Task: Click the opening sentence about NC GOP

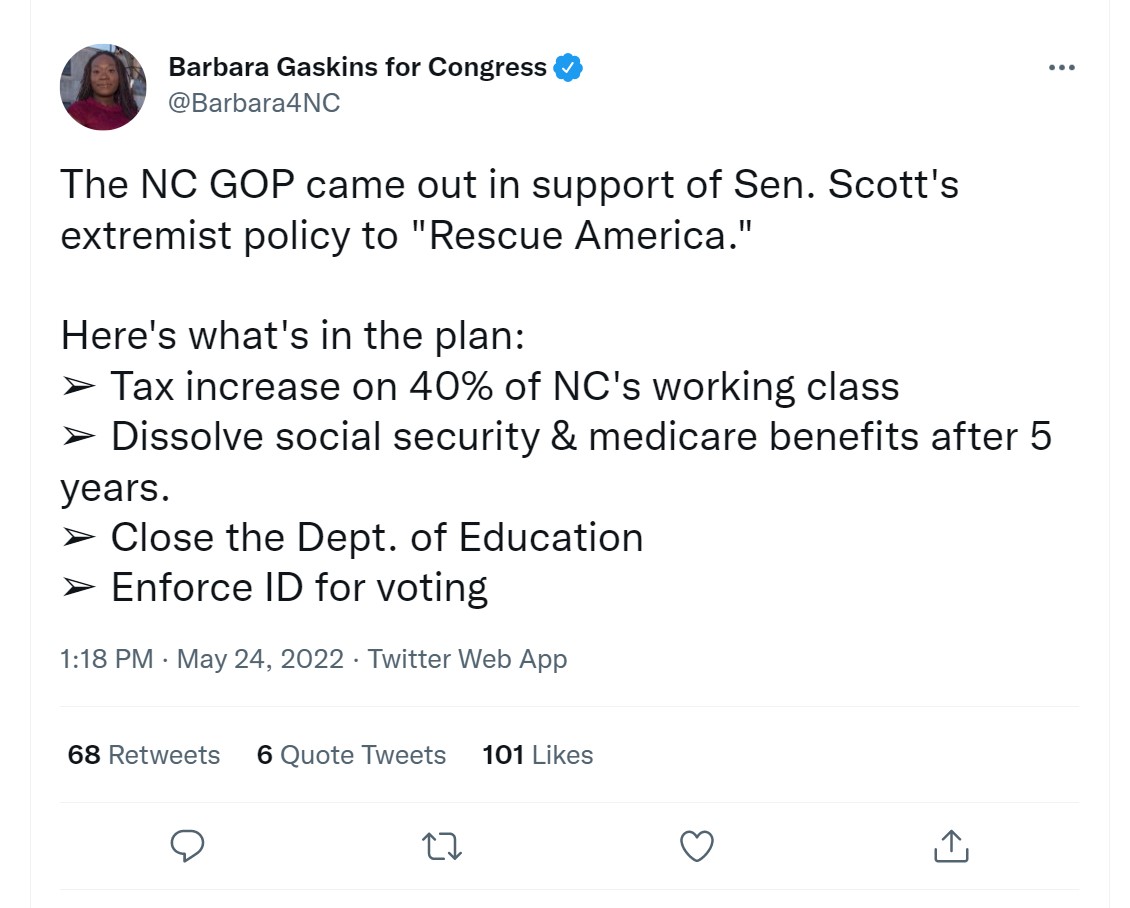Action: (x=509, y=186)
